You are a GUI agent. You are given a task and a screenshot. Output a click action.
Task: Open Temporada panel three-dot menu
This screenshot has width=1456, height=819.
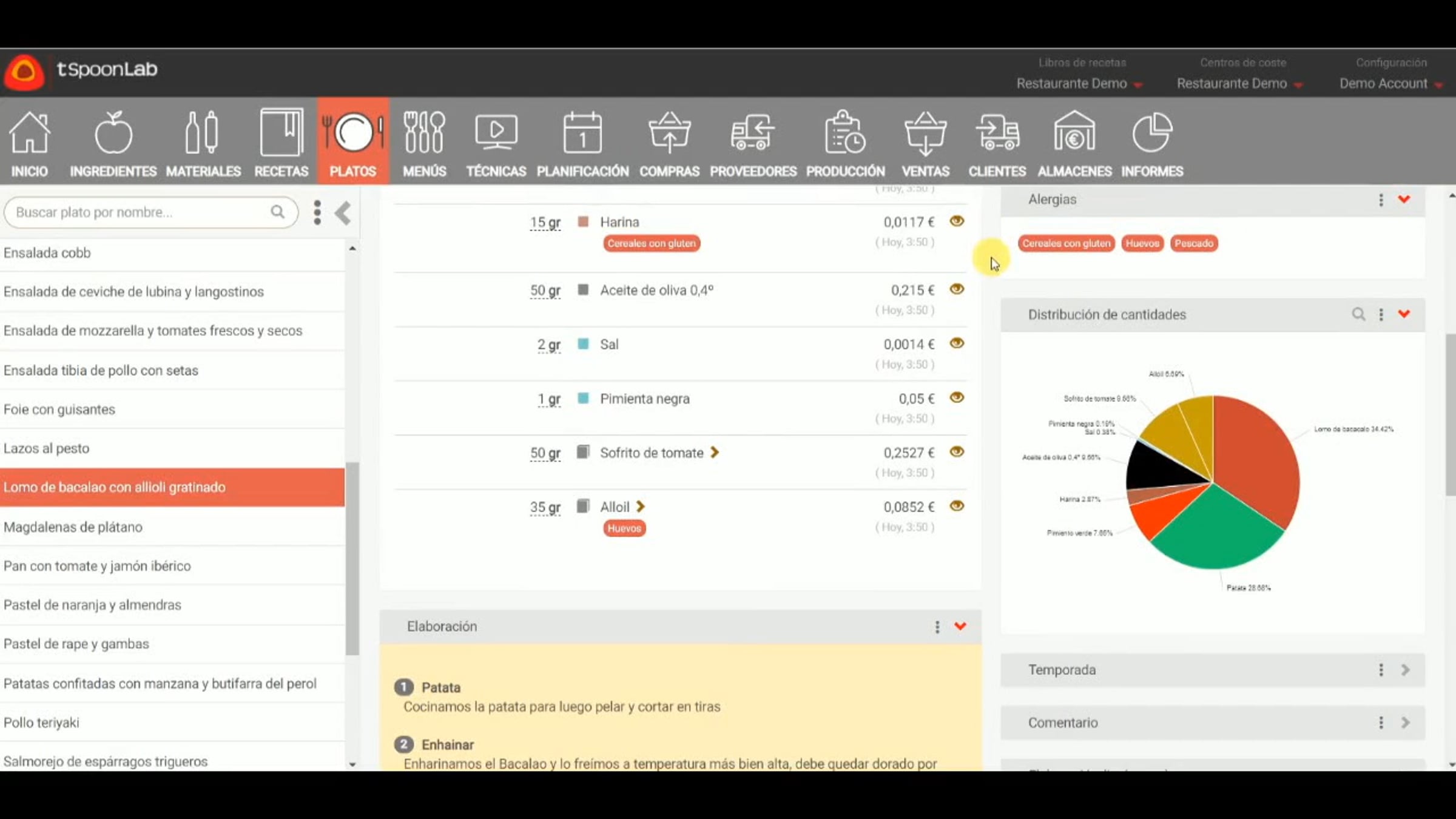pos(1381,670)
